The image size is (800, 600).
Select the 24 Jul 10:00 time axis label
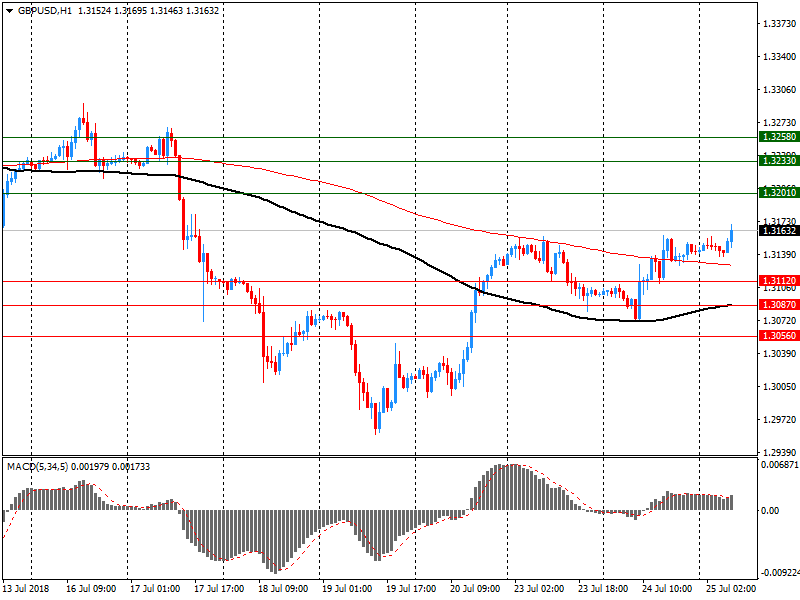pos(667,589)
